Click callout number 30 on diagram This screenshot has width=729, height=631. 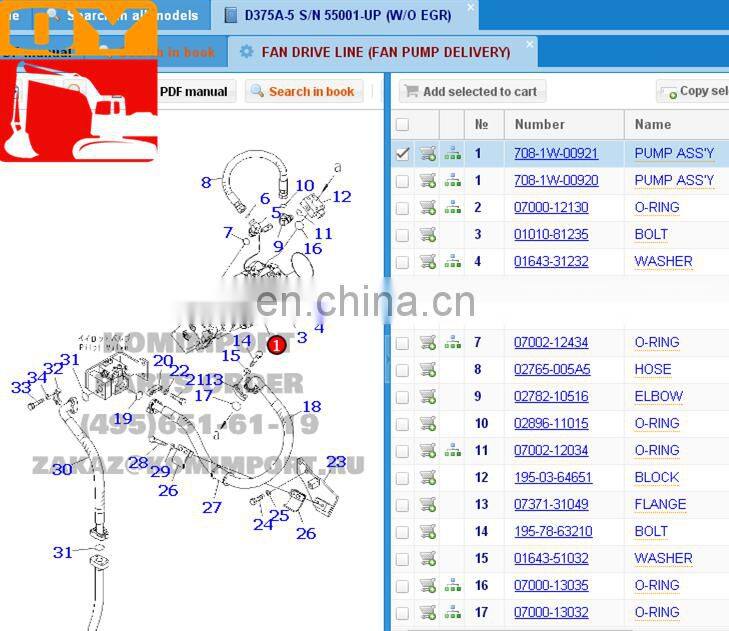pyautogui.click(x=62, y=469)
